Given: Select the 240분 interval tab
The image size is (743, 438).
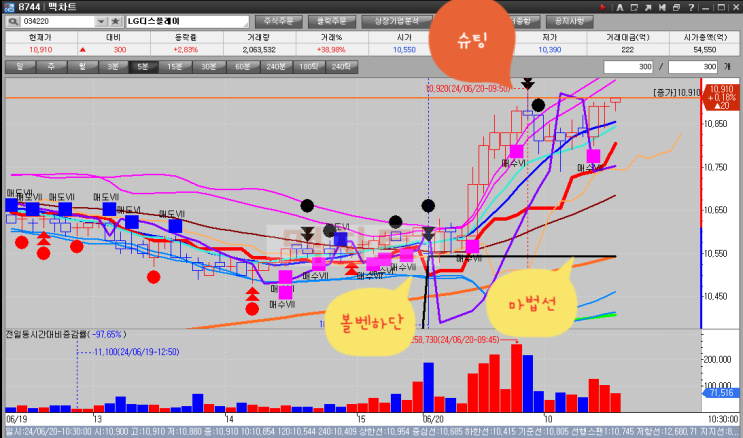Looking at the screenshot, I should tap(276, 67).
